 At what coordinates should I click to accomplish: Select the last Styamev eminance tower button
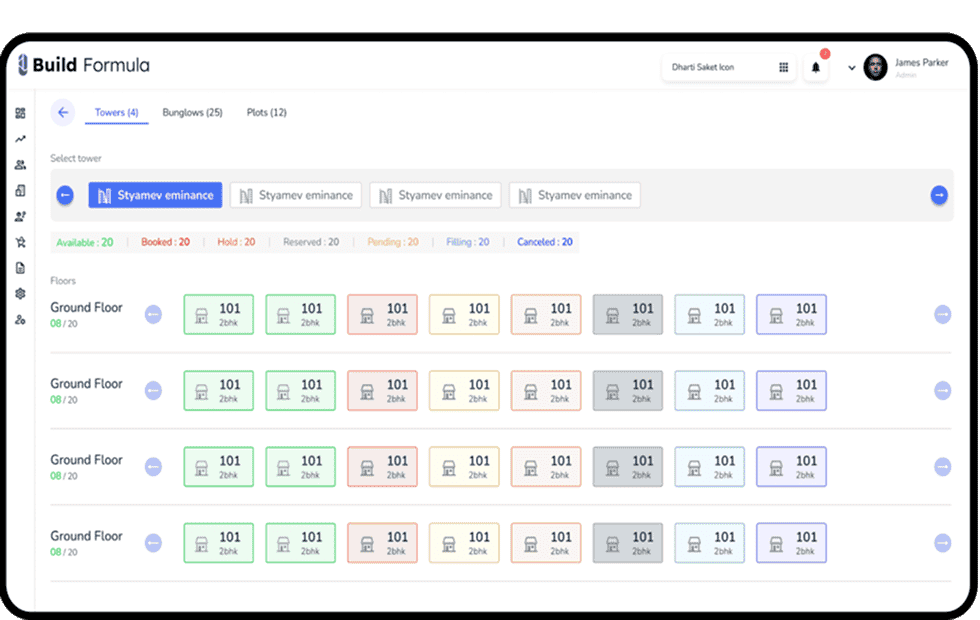click(574, 195)
